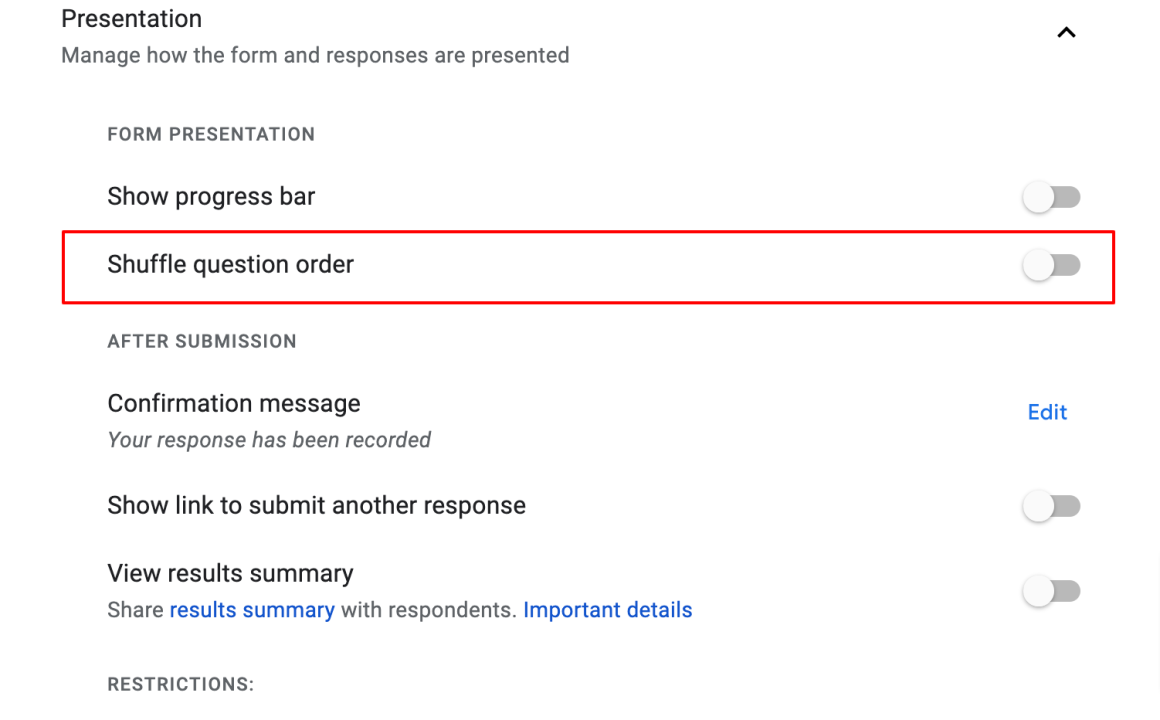Edit the confirmation message

(1046, 411)
